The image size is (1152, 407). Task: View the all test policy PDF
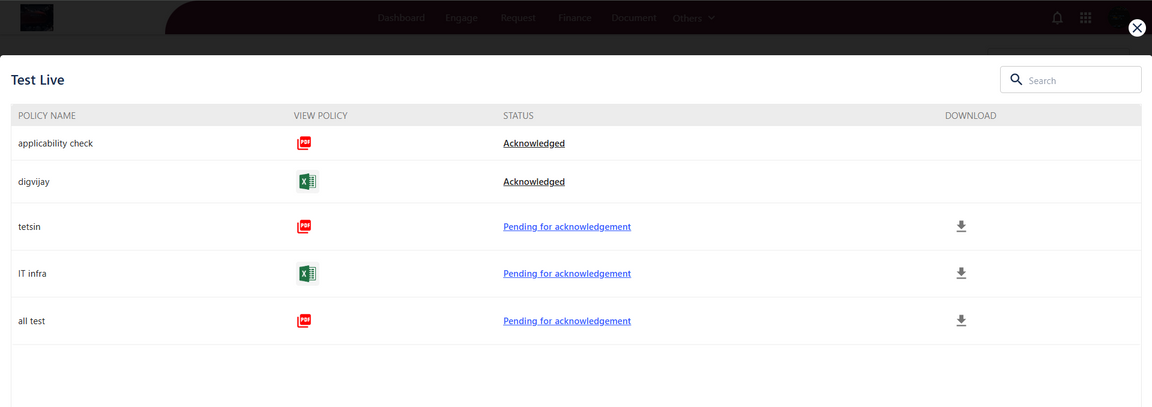[x=304, y=321]
